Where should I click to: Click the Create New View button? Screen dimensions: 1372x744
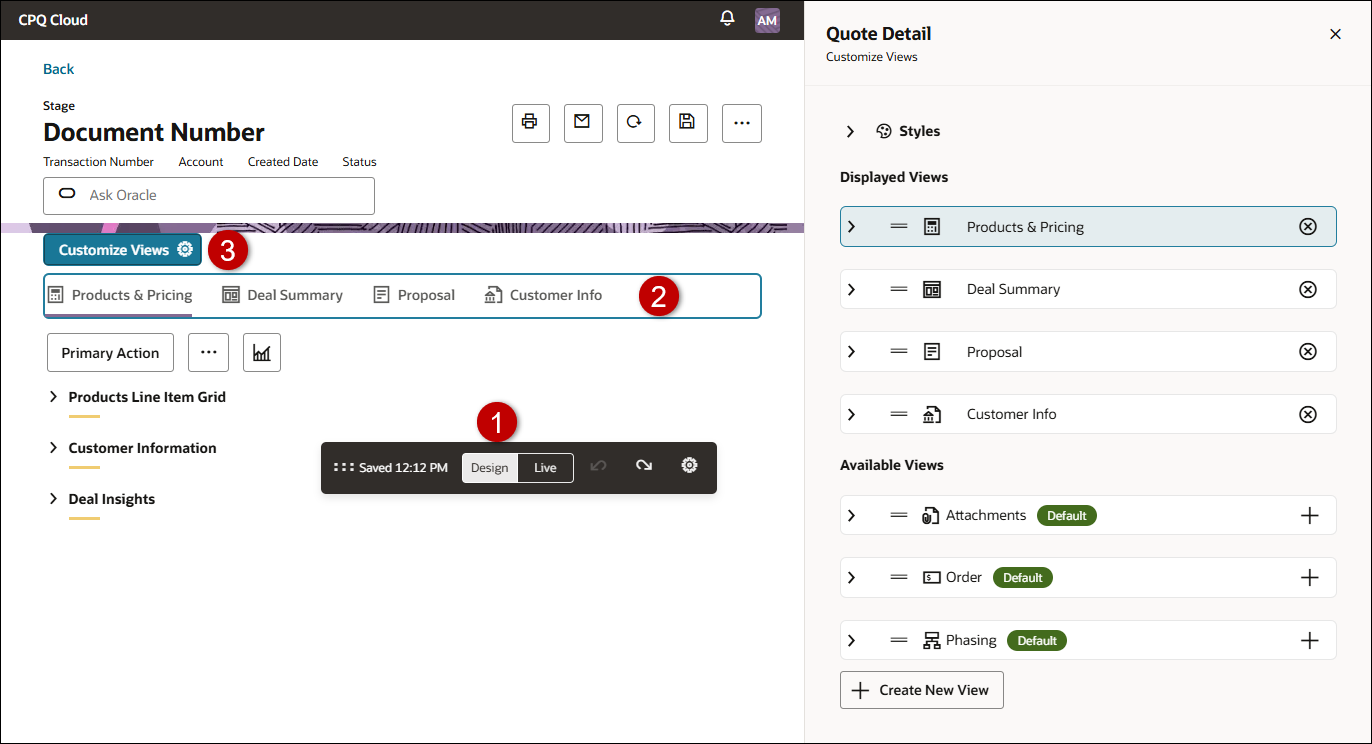coord(921,689)
